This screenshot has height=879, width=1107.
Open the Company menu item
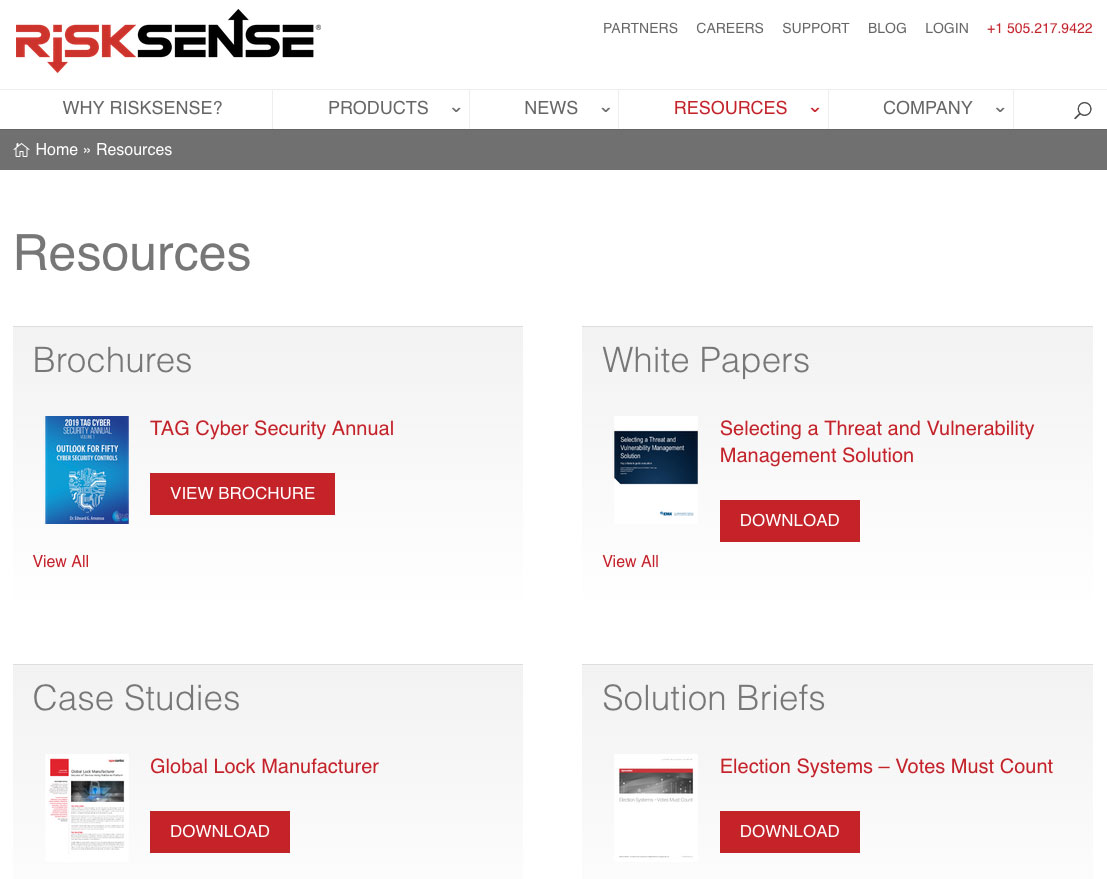[x=927, y=108]
